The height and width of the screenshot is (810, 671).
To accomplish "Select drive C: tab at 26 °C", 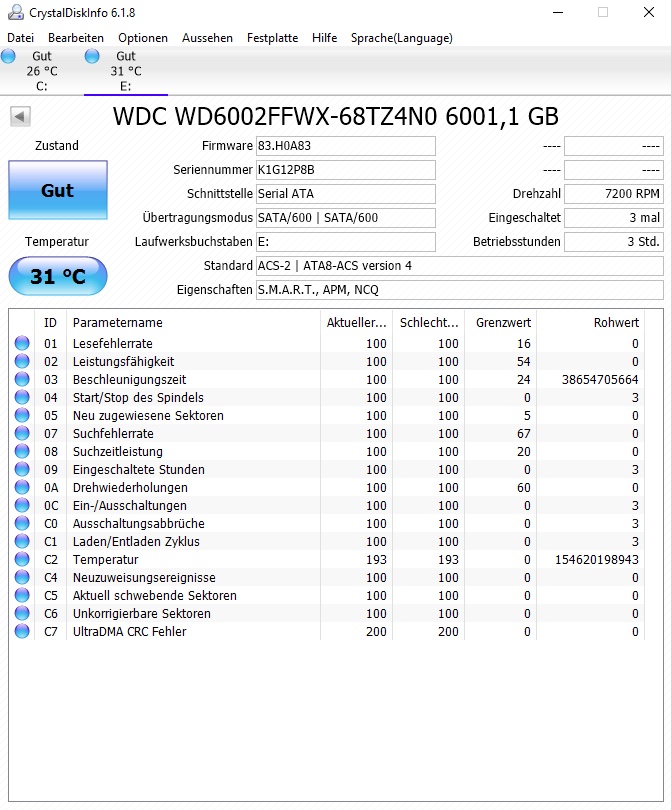I will coord(42,71).
